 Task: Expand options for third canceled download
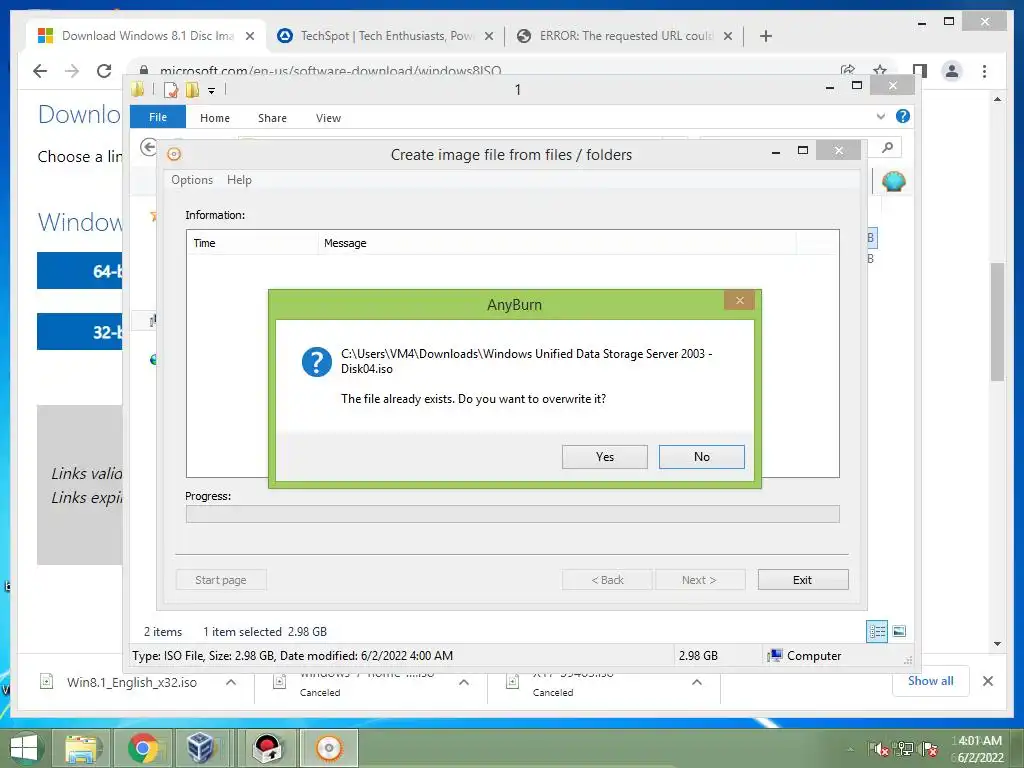click(697, 682)
